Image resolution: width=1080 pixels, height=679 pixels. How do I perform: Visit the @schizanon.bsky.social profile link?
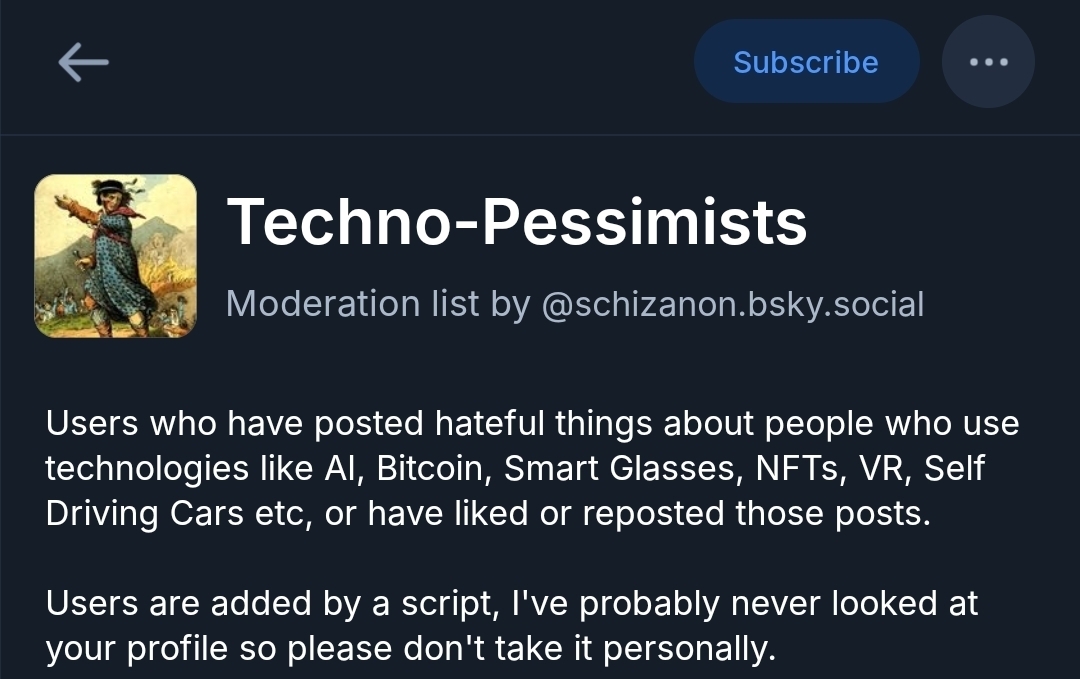coord(732,304)
